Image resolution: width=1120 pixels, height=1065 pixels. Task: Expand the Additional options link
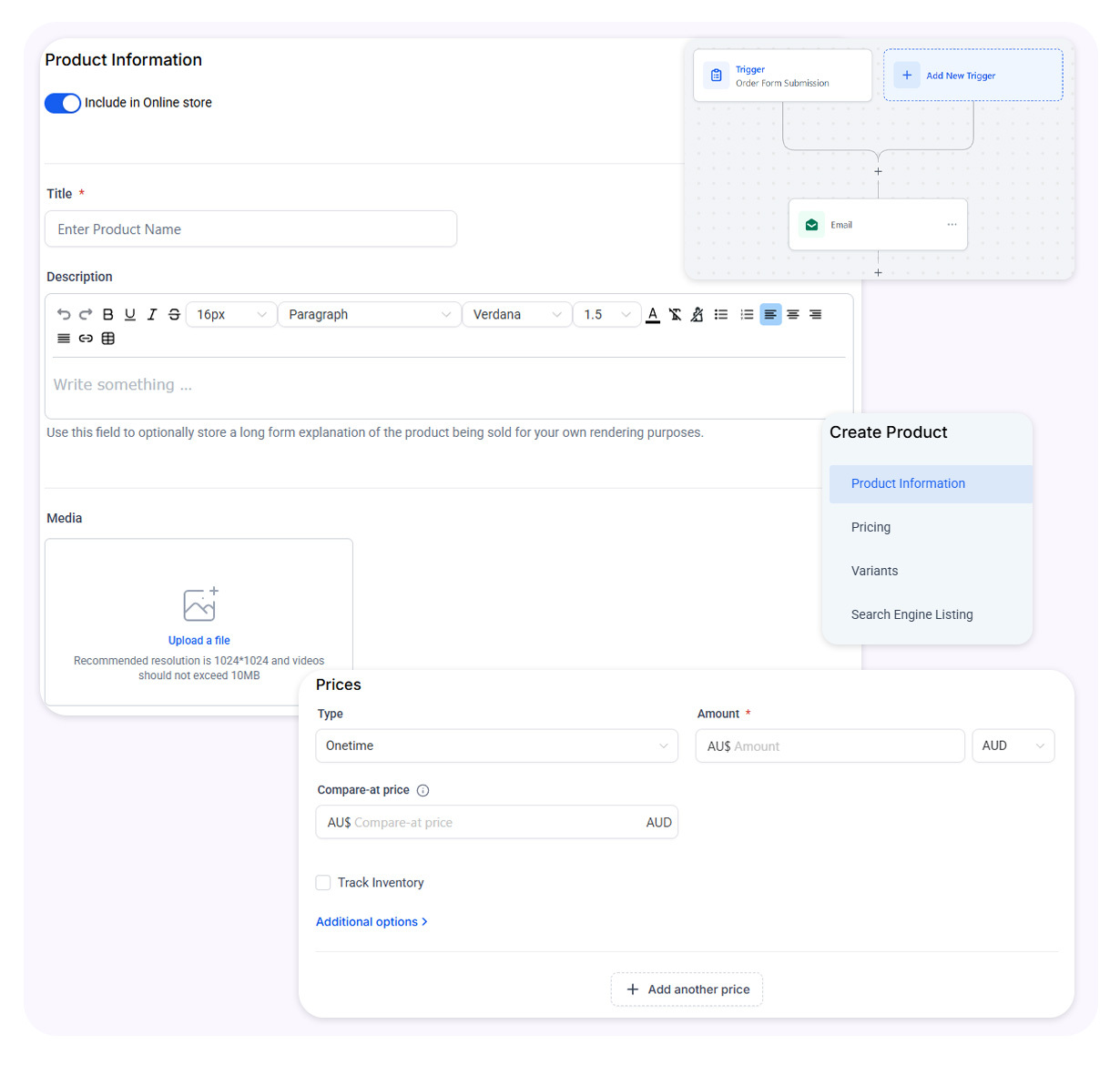point(372,921)
